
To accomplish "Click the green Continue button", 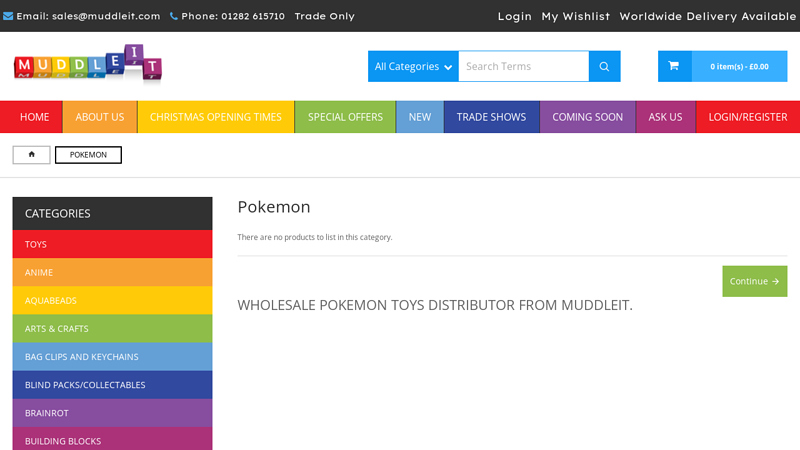I will coord(755,281).
